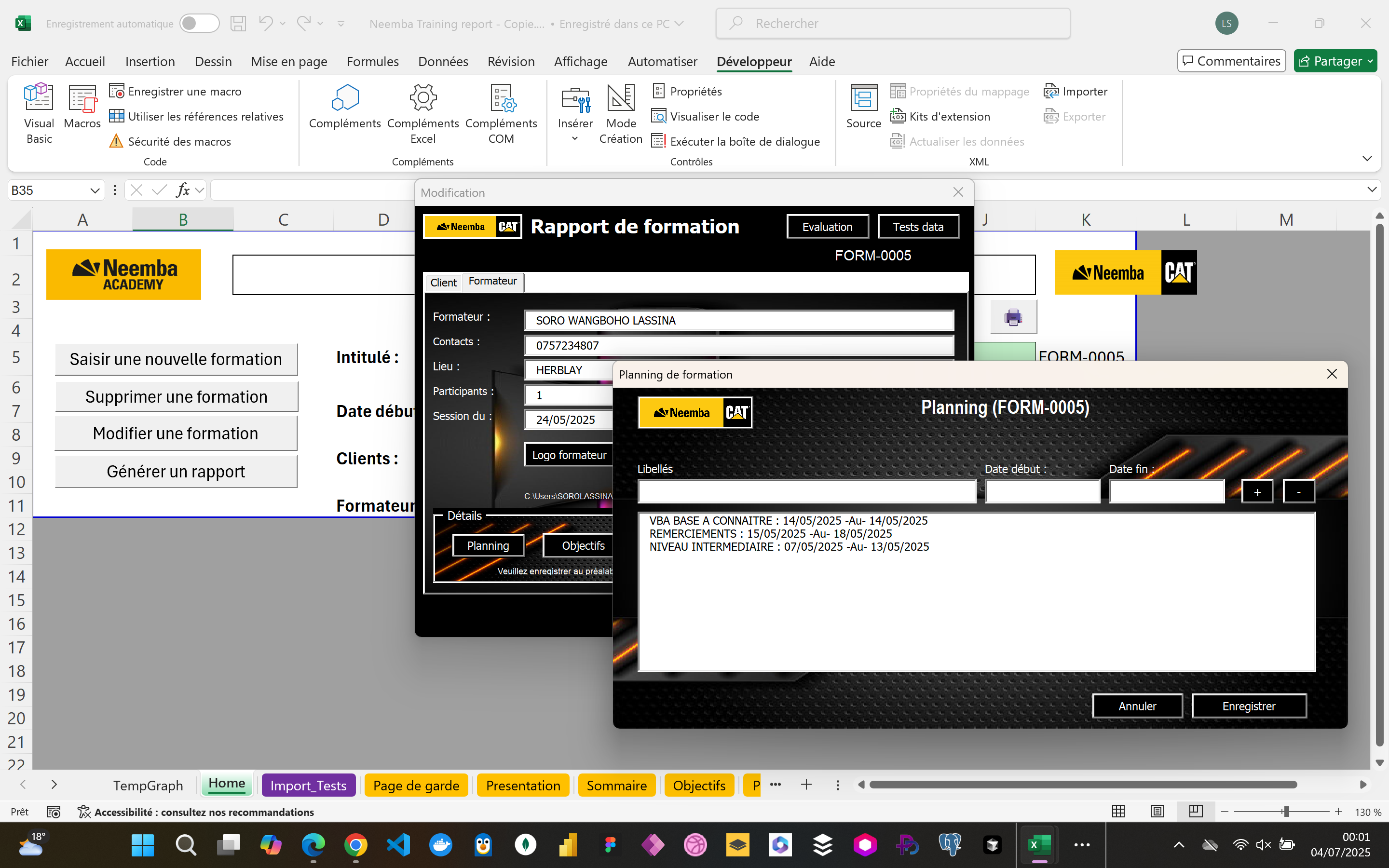Switch to Page Break Preview
This screenshot has width=1389, height=868.
click(1196, 811)
